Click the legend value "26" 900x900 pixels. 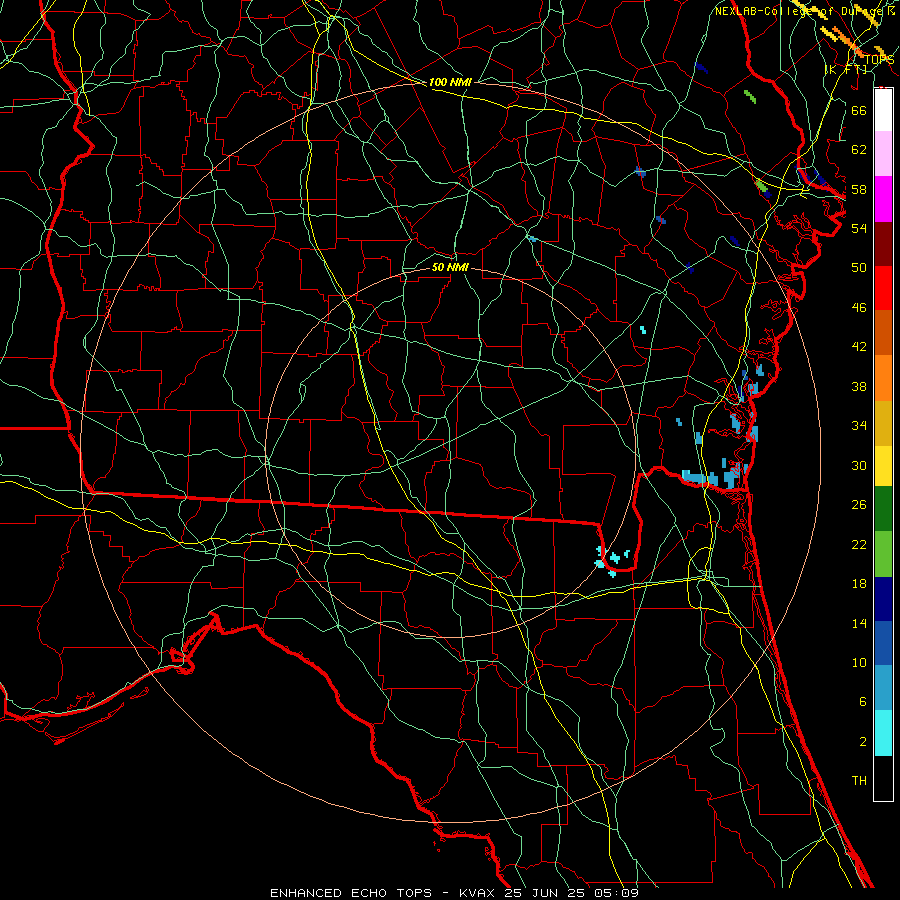pos(859,505)
